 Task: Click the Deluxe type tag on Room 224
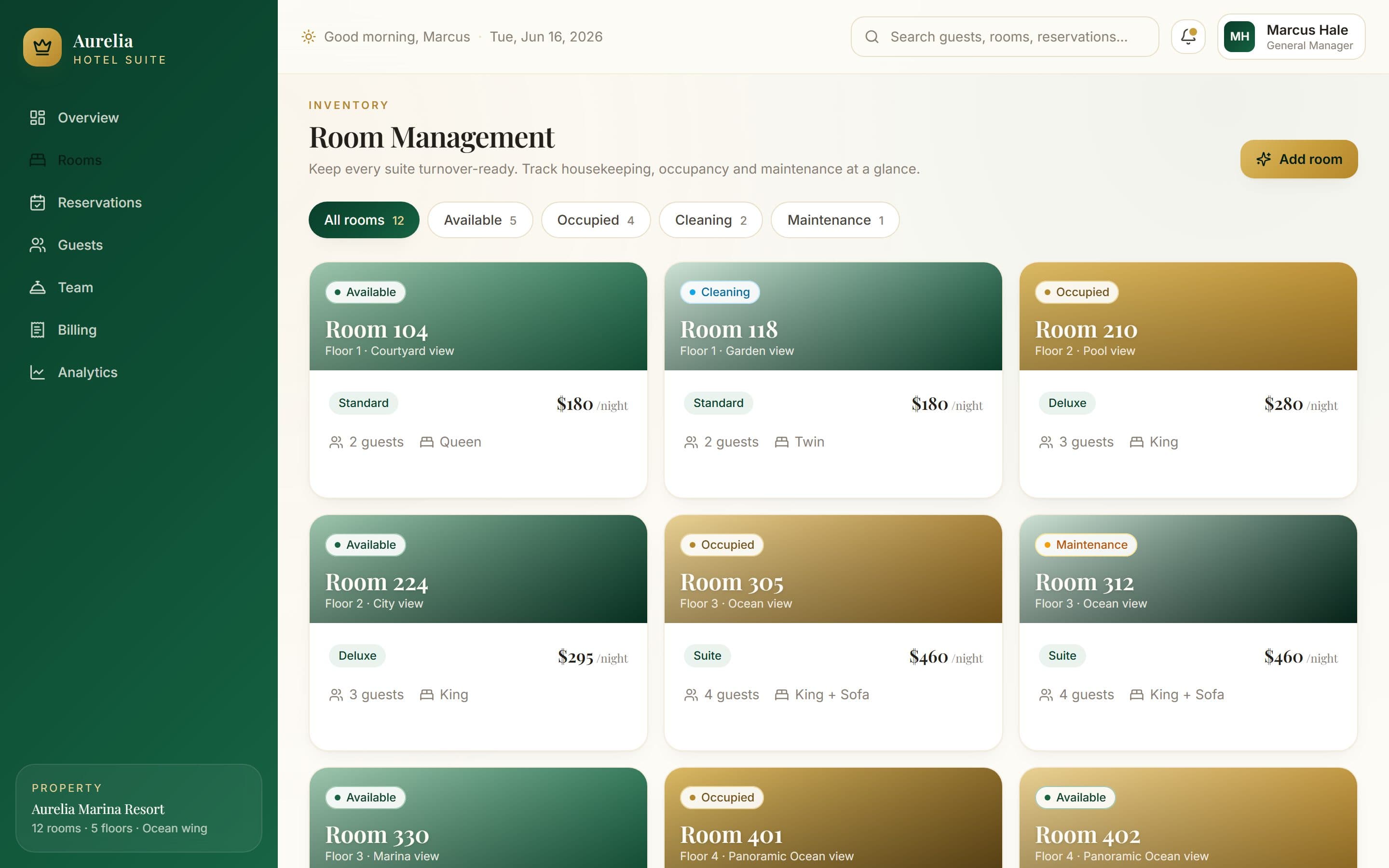click(357, 656)
